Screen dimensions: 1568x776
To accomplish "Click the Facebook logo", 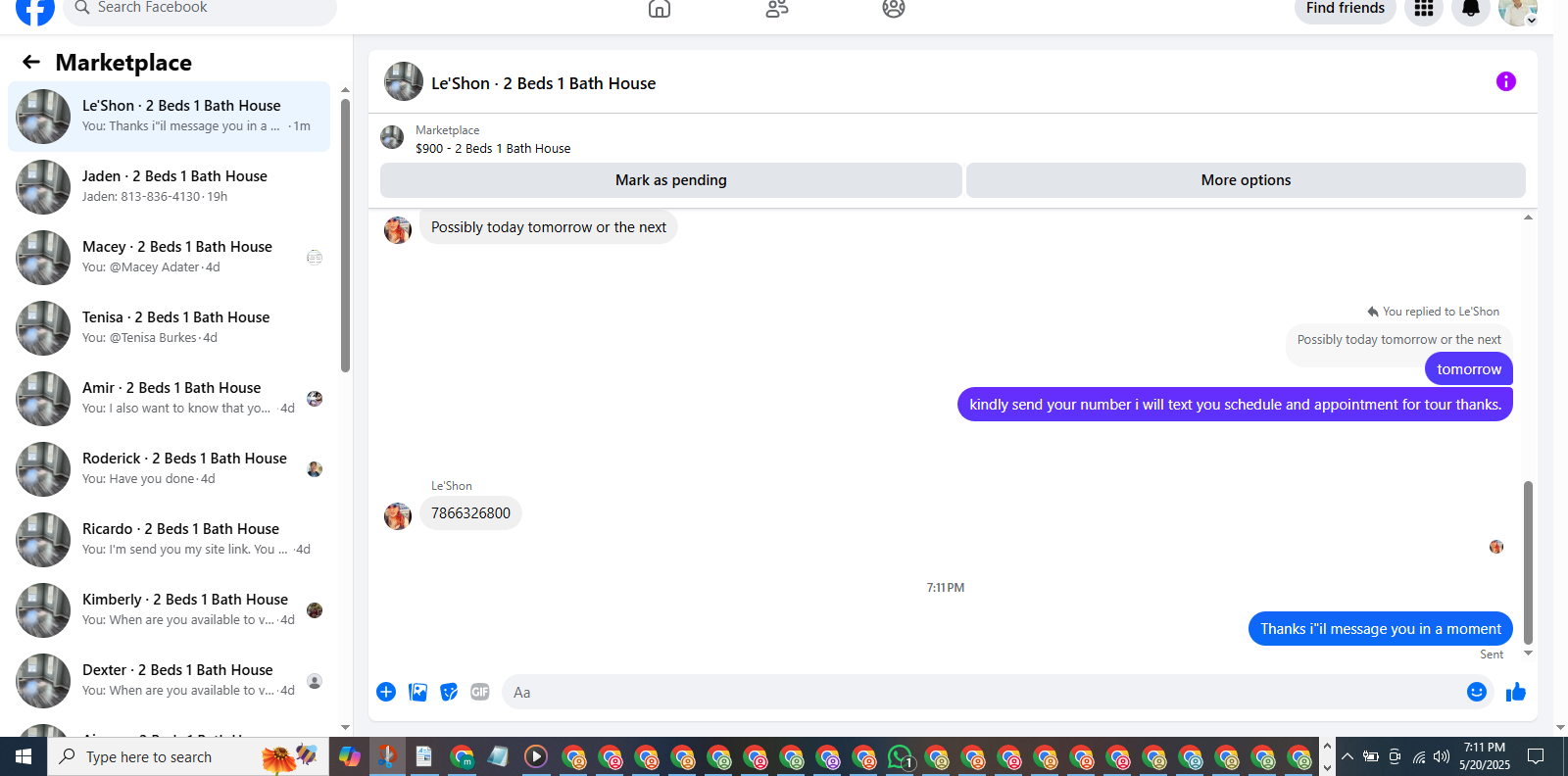I will click(35, 9).
